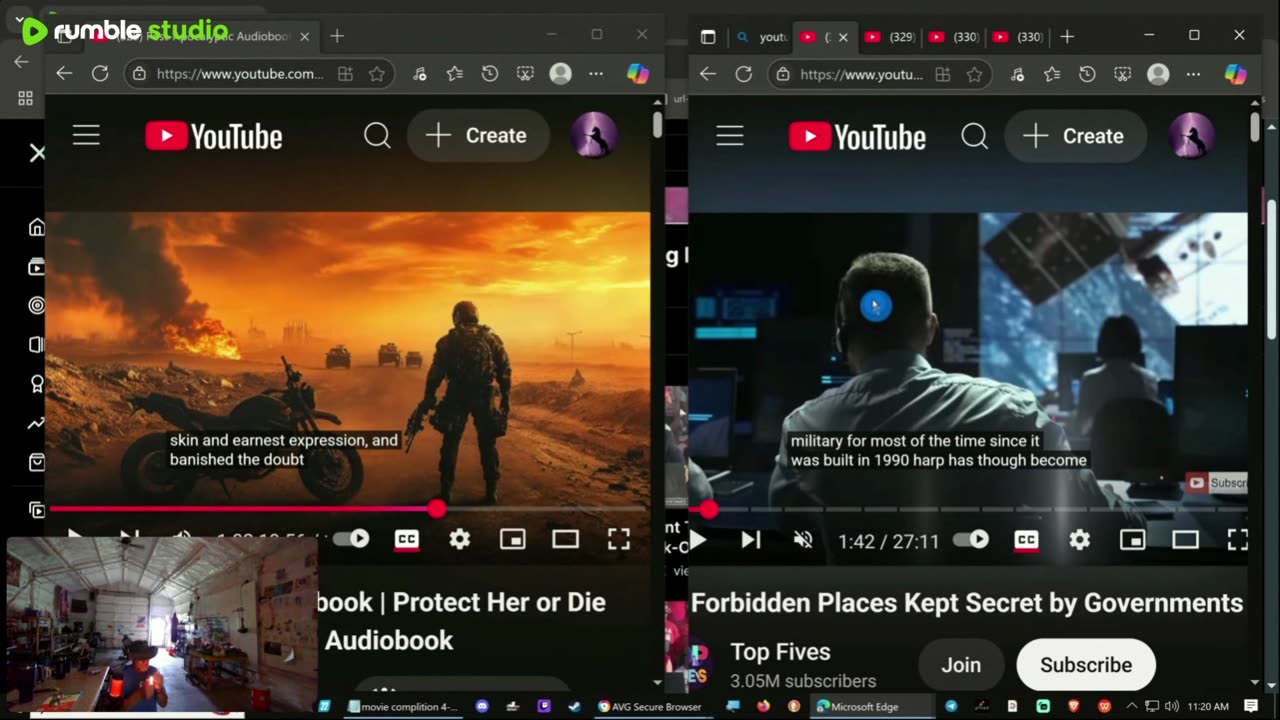Viewport: 1280px width, 720px height.
Task: Take a screenshot in the right Edge window
Action: point(1122,74)
